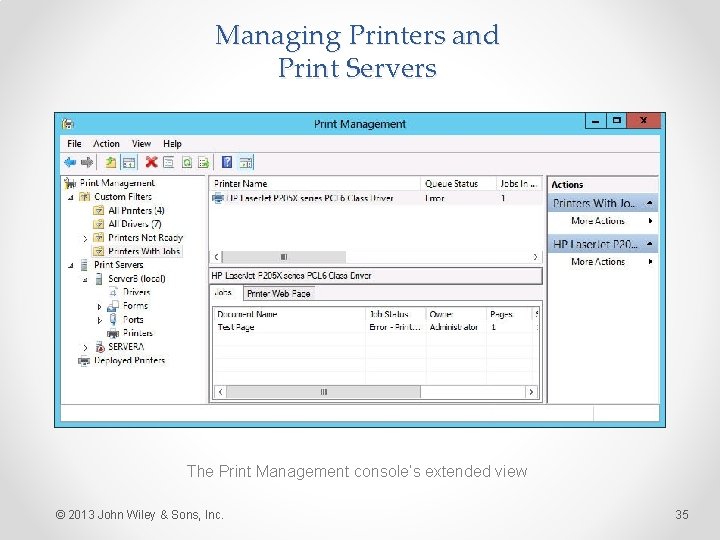
Task: Click the Ports node icon
Action: [113, 320]
